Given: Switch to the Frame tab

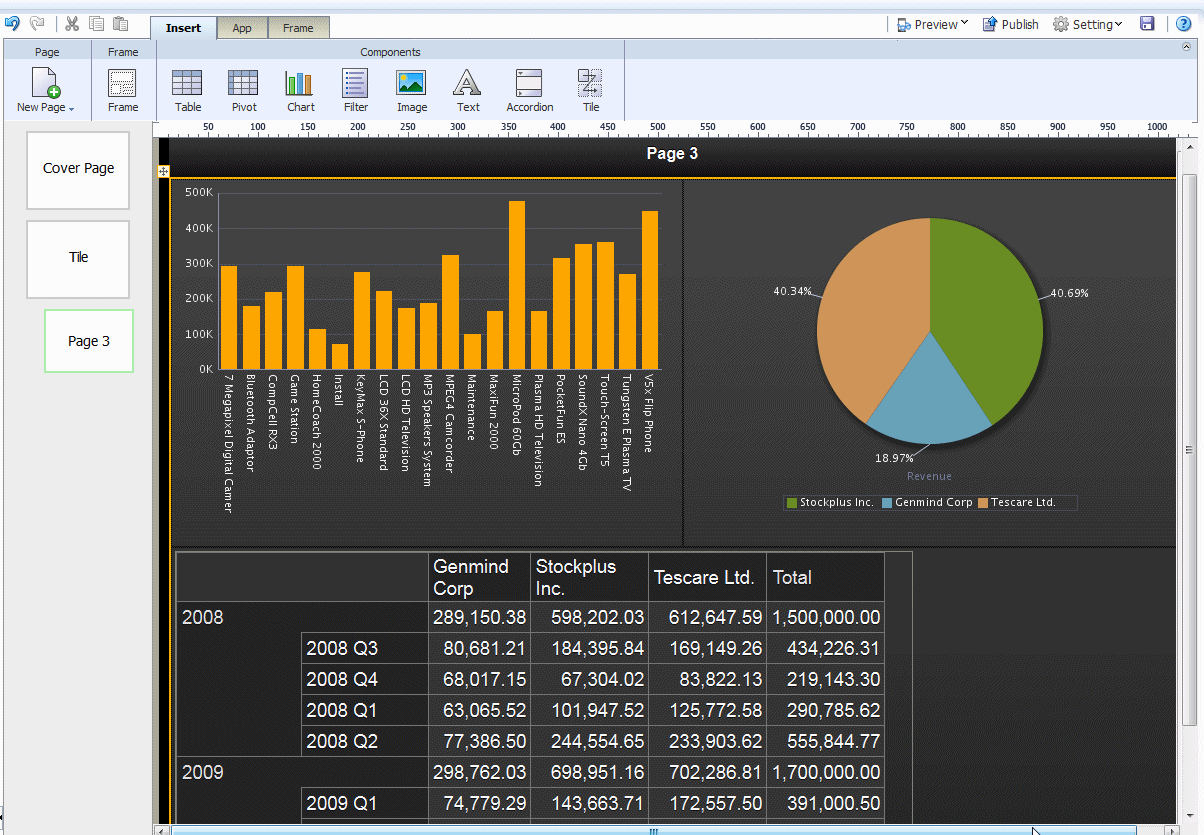Looking at the screenshot, I should 298,28.
